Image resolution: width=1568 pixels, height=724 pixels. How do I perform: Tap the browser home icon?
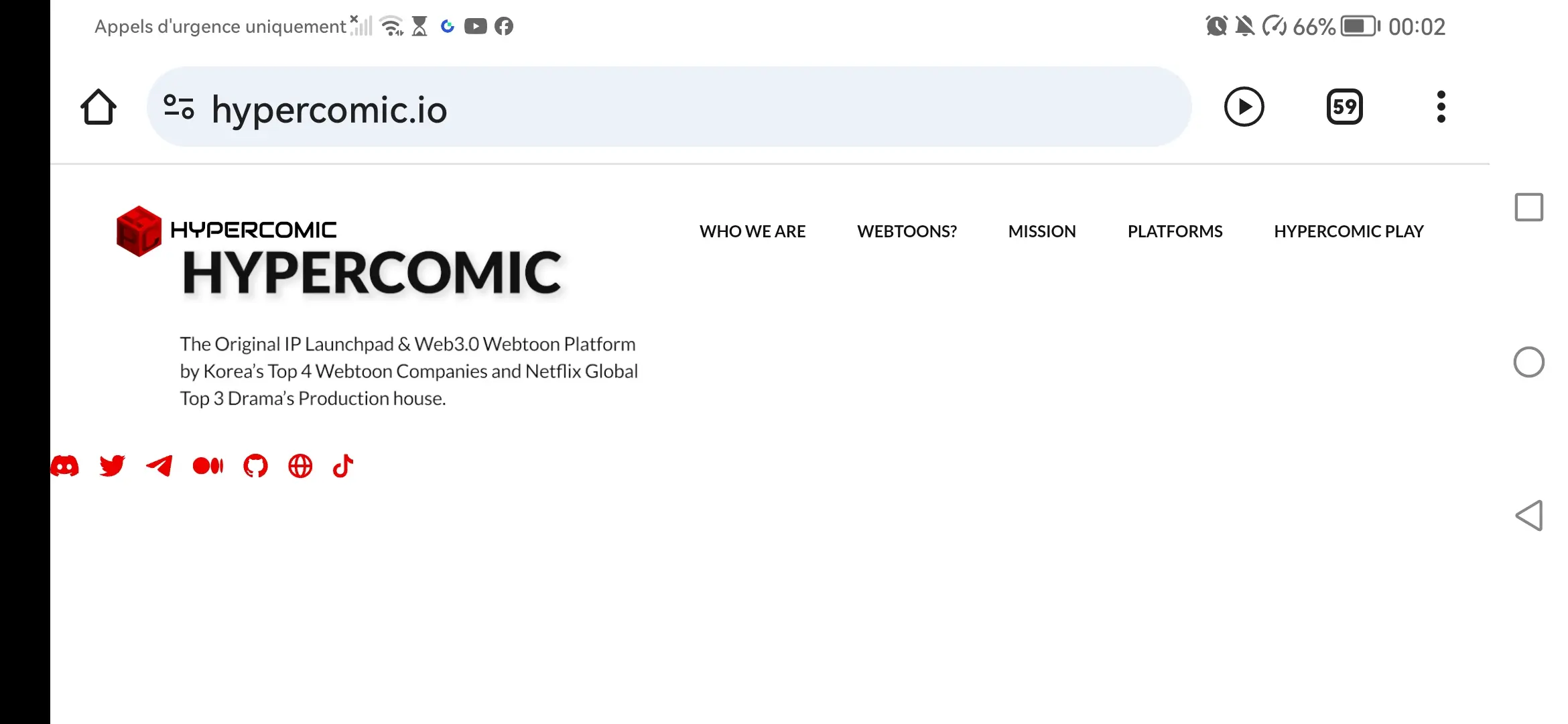99,107
